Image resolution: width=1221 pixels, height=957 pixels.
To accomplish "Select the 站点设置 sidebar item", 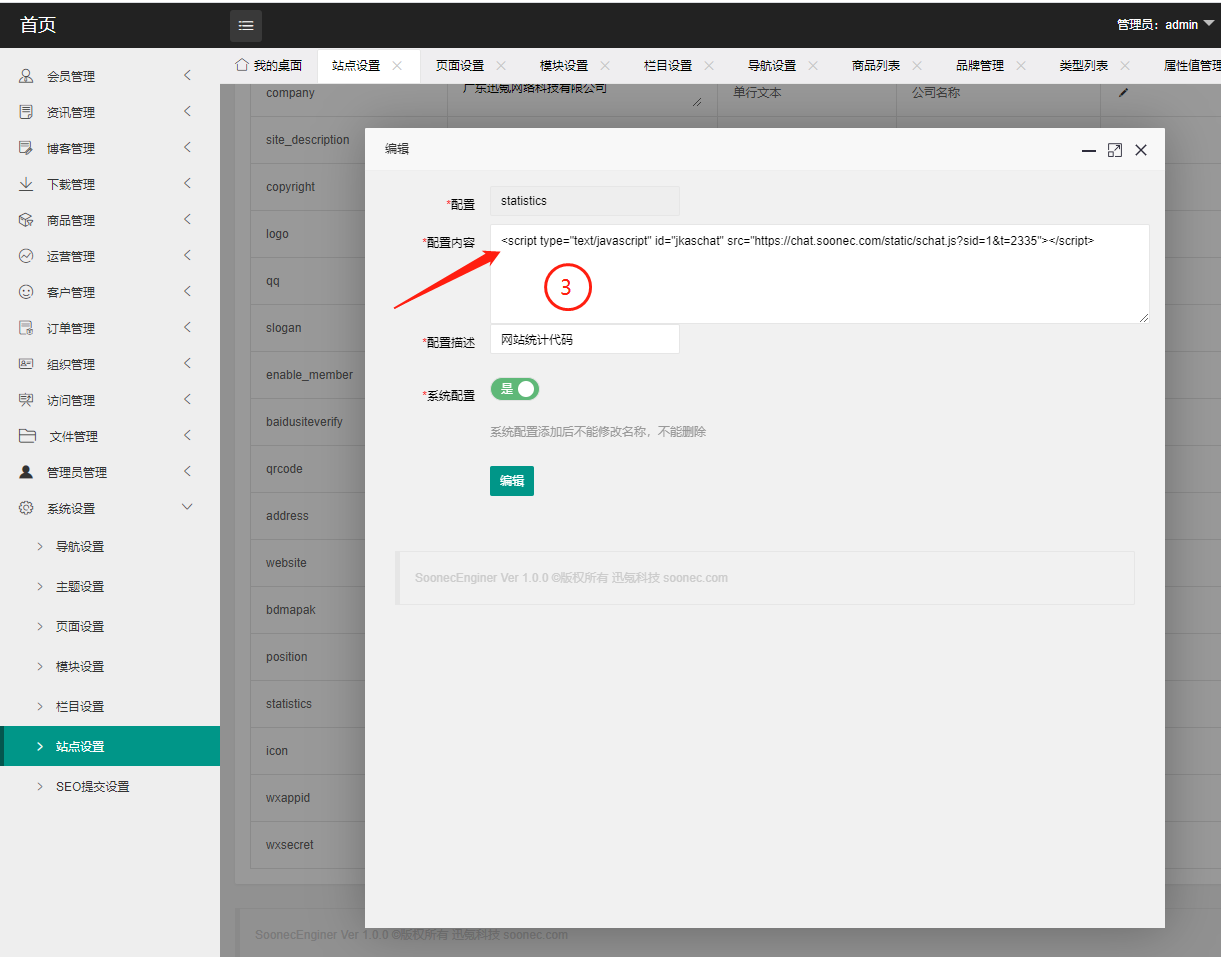I will pyautogui.click(x=110, y=746).
